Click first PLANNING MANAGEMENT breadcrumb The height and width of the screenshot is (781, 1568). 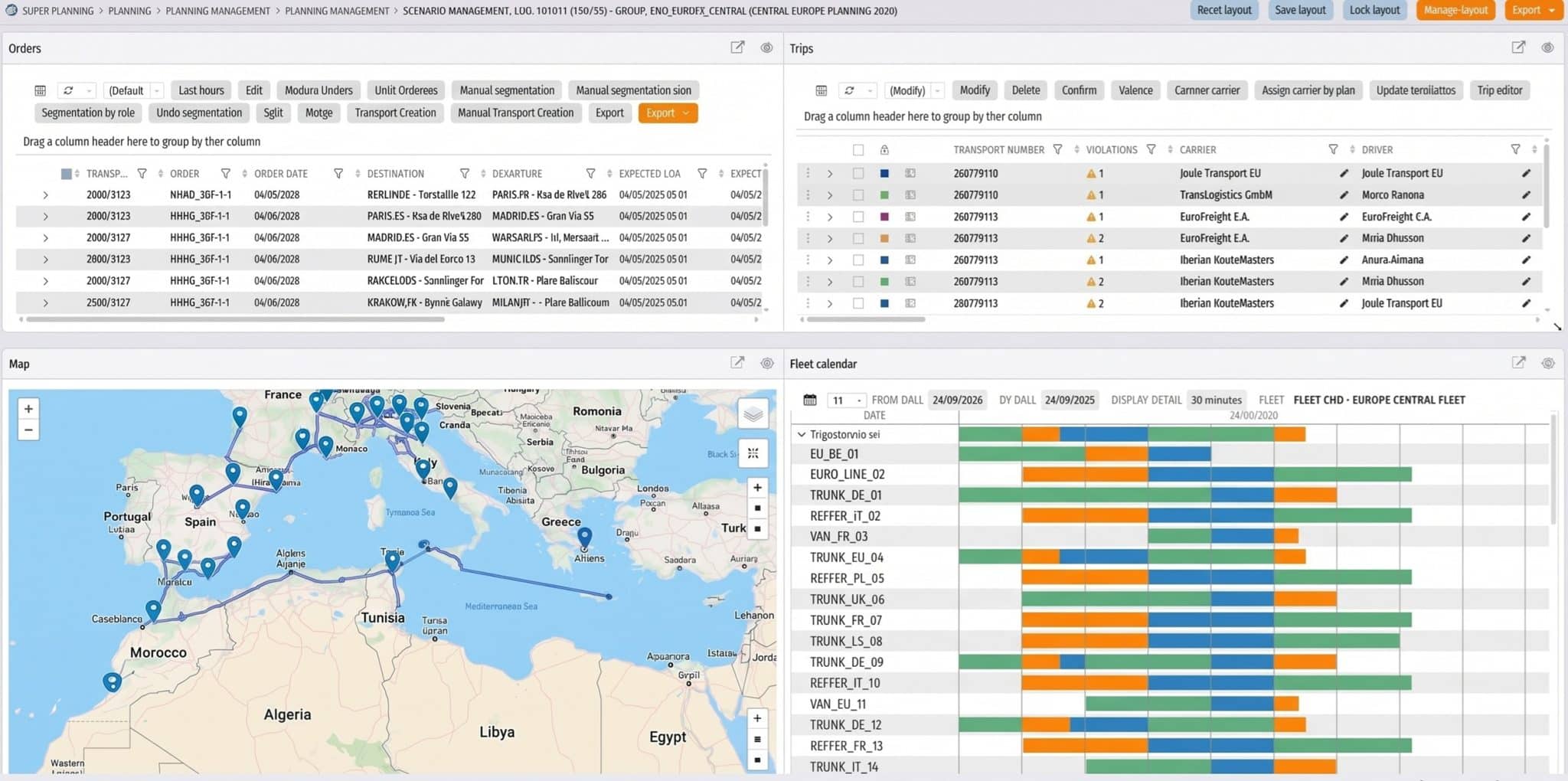217,11
